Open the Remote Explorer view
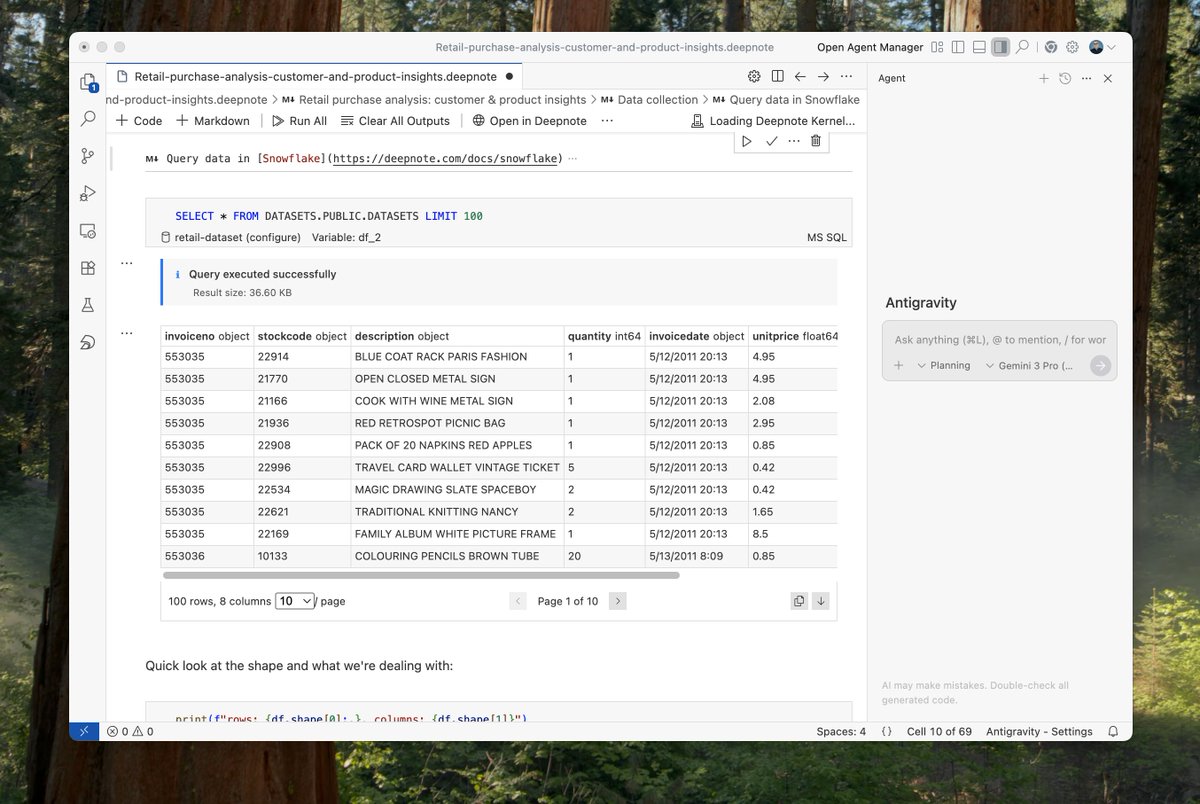This screenshot has width=1200, height=804. (88, 230)
